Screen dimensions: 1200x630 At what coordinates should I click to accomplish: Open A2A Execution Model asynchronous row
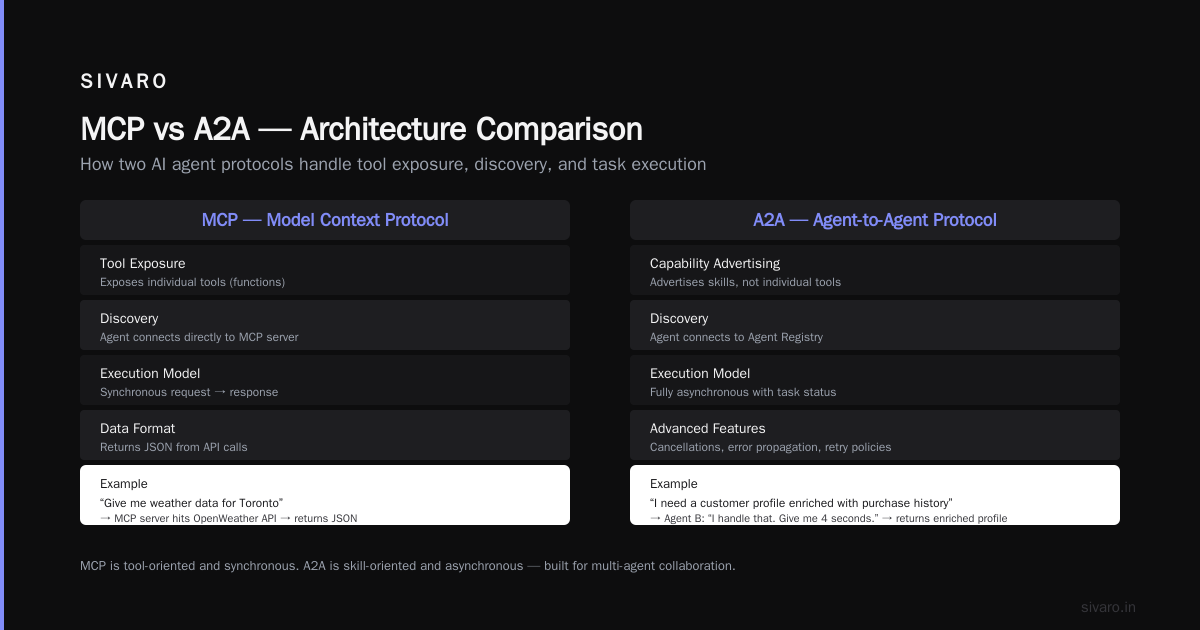pyautogui.click(x=875, y=380)
